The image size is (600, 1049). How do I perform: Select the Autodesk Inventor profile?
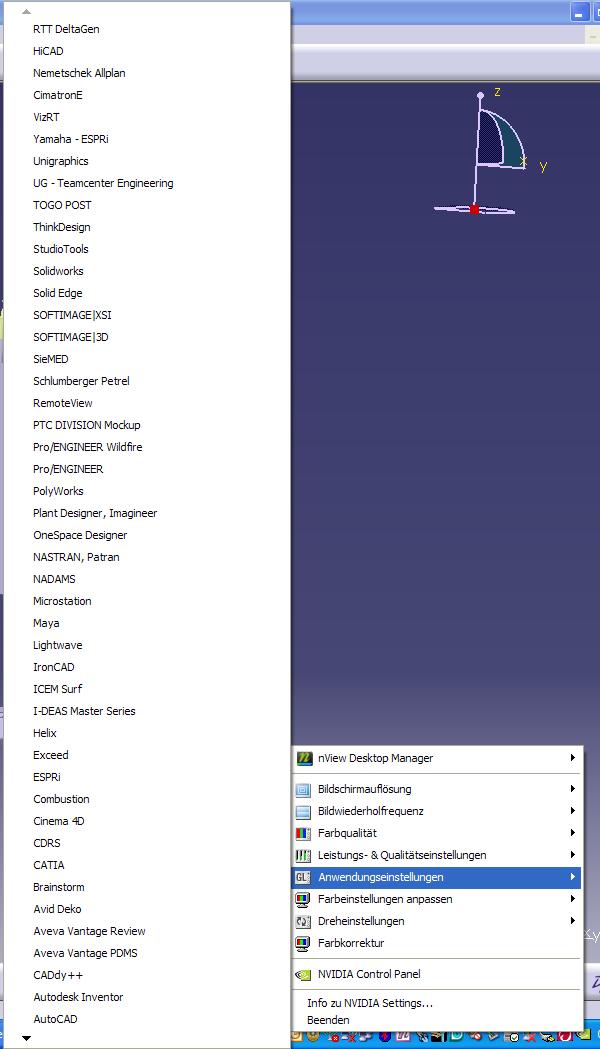pos(78,997)
